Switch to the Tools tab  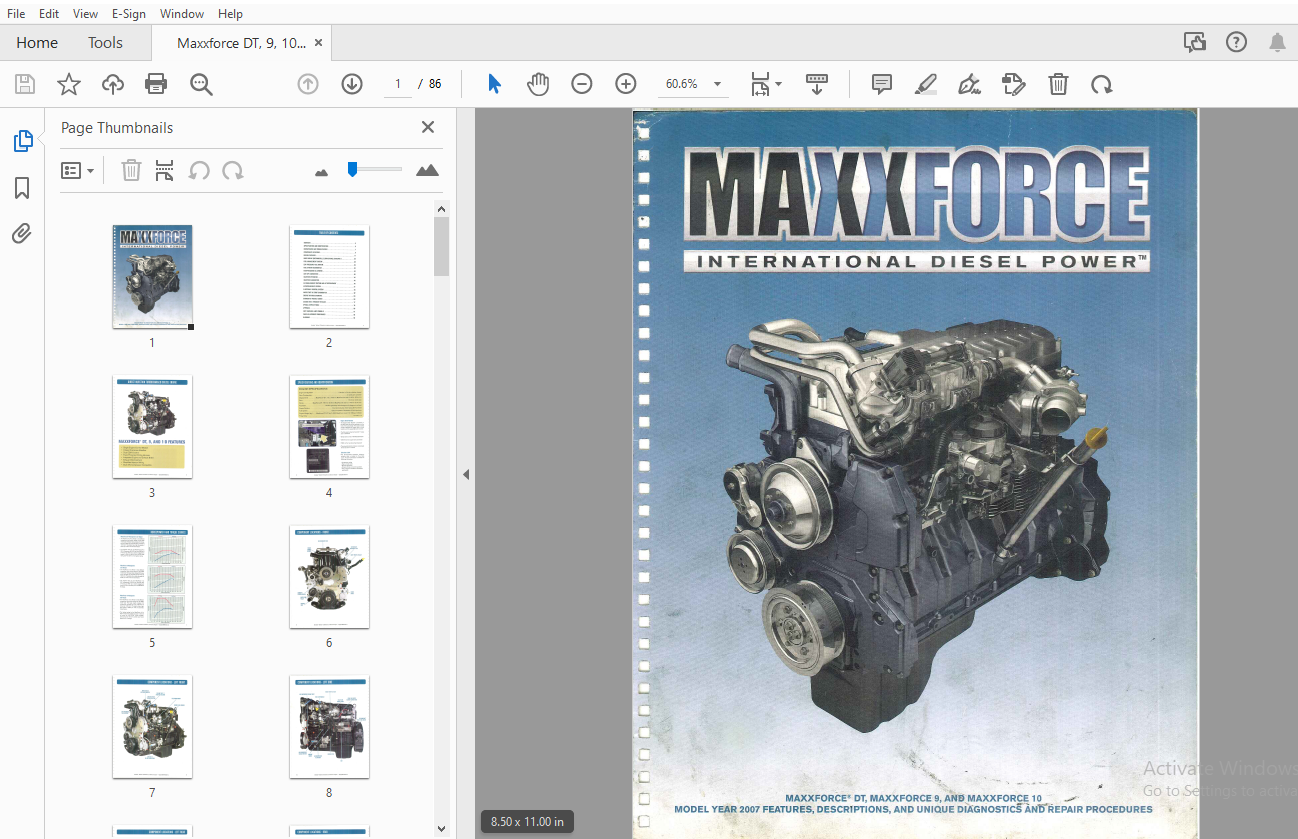pyautogui.click(x=105, y=43)
